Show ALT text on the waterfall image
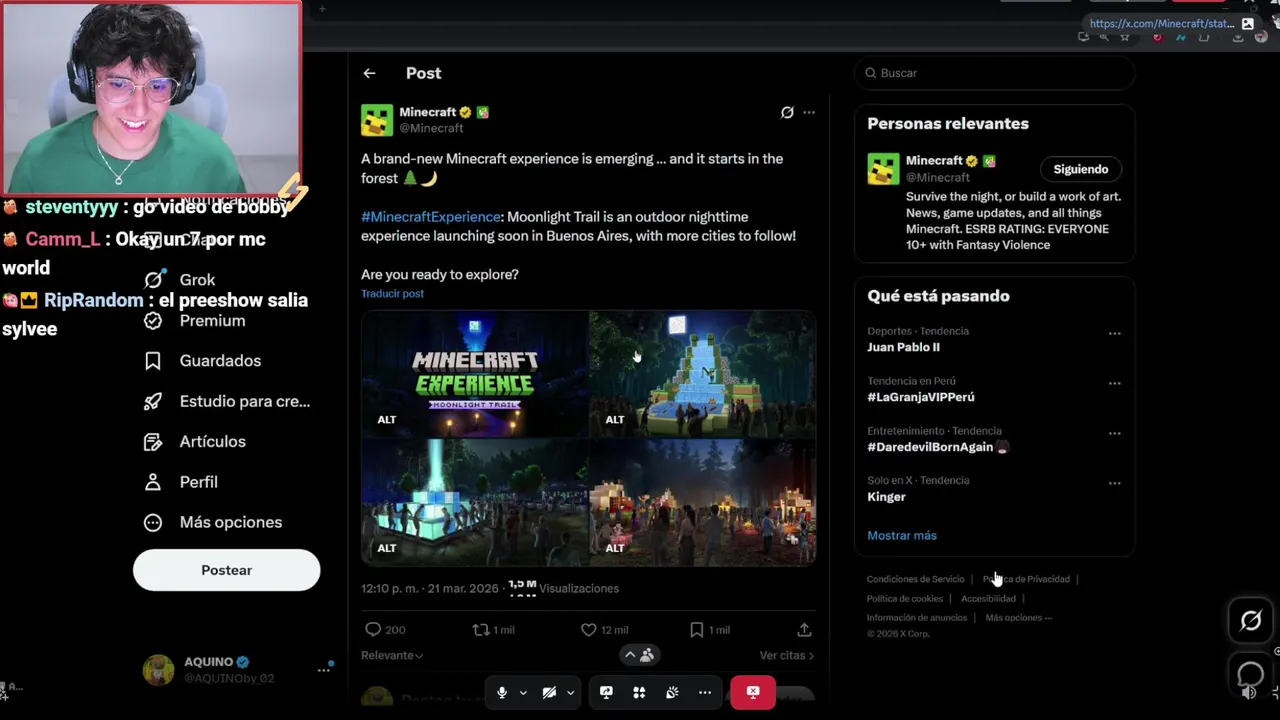 click(614, 420)
